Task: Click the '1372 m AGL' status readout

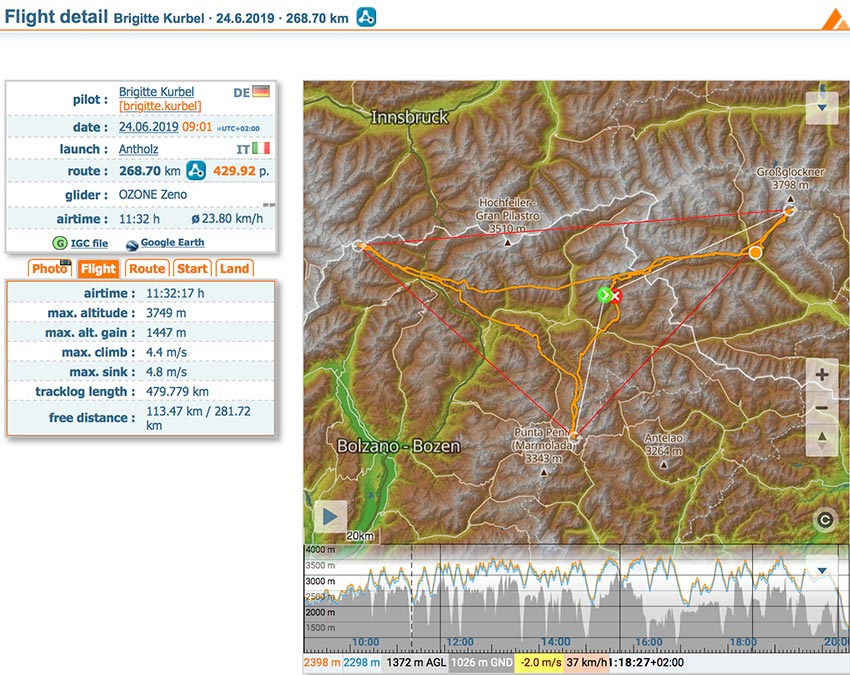Action: [416, 662]
